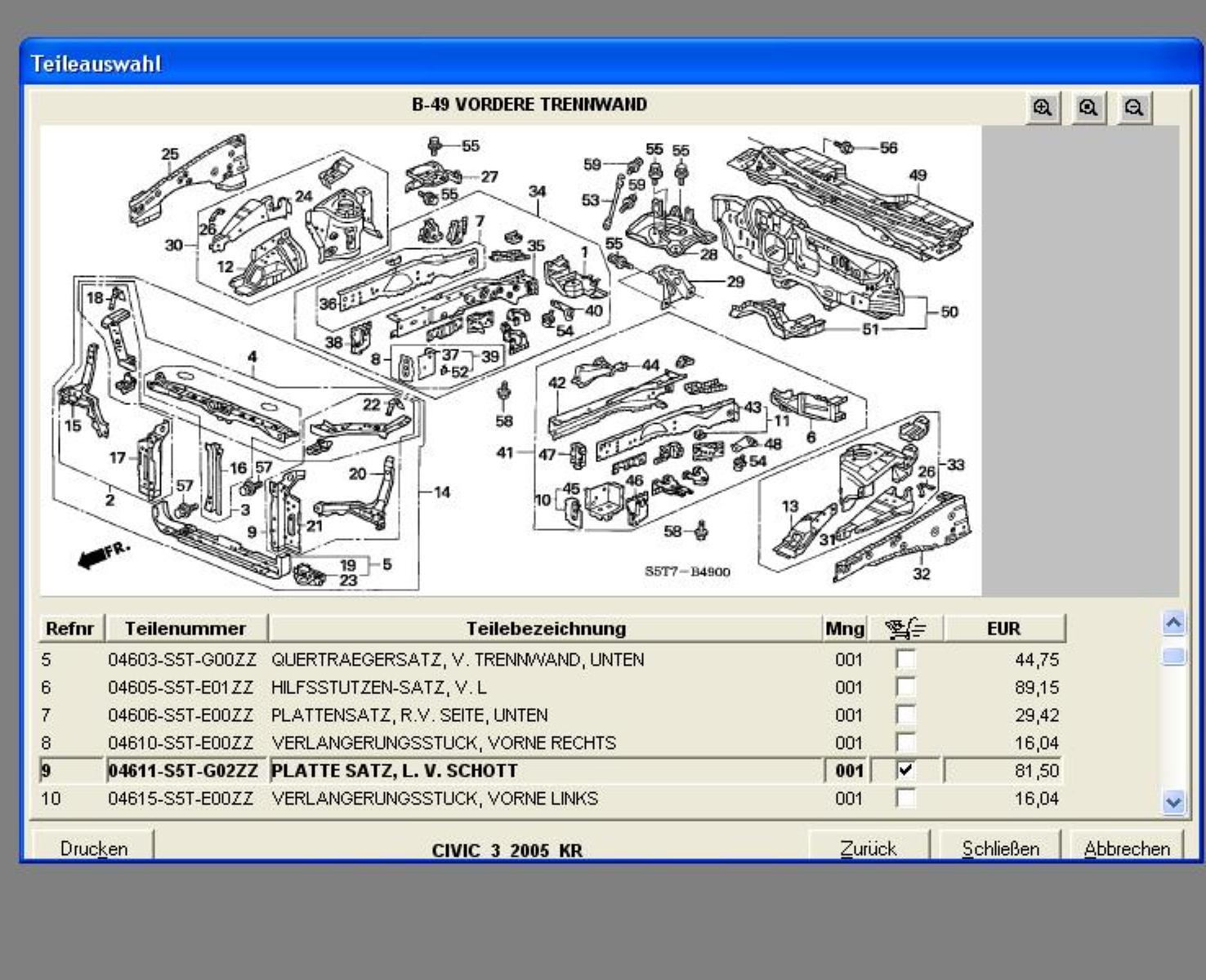
Task: Enable the checkbox for VERLANGERUNGSSTUCK, VORNE LINKS
Action: tap(905, 798)
